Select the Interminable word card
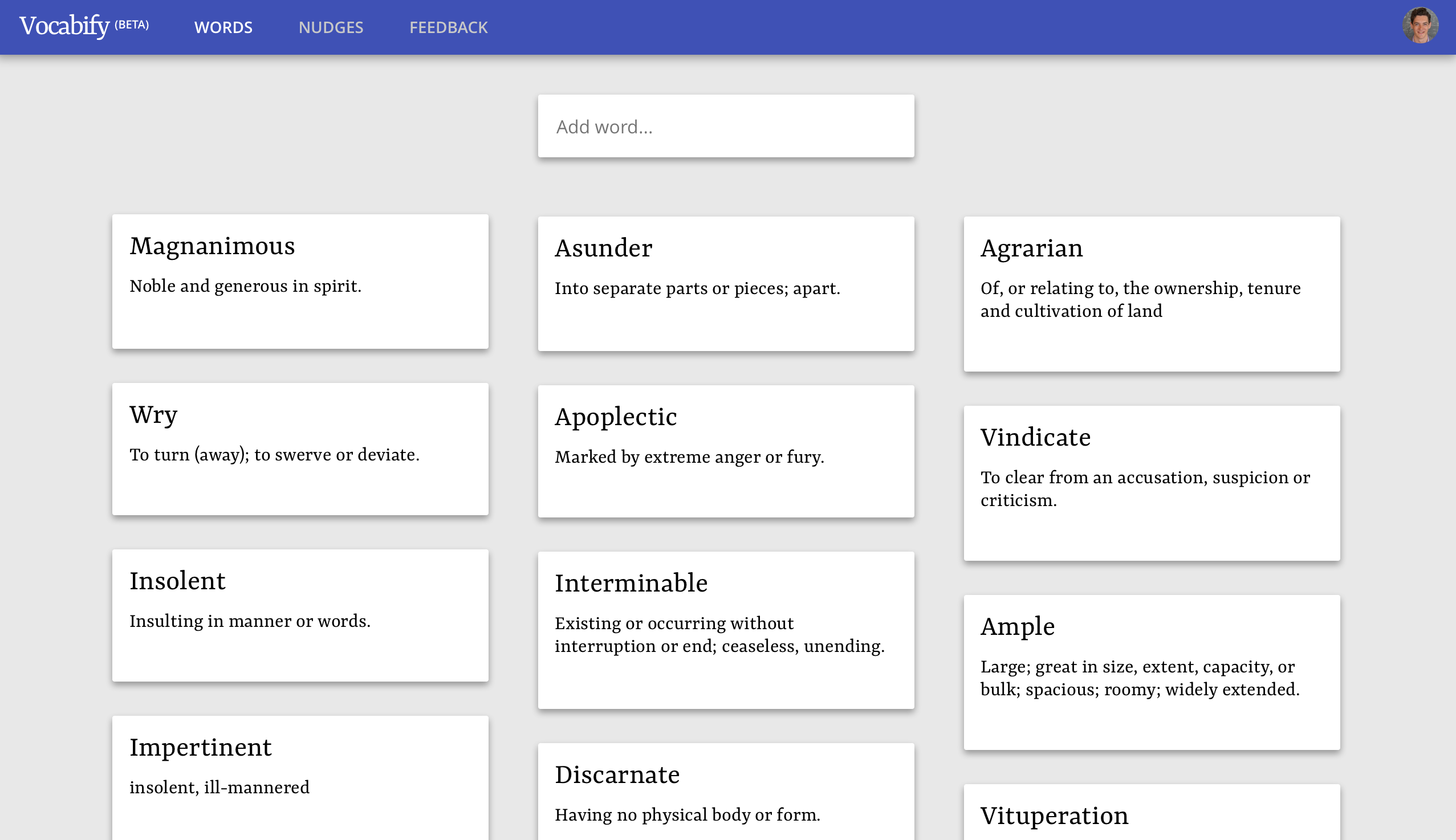This screenshot has height=840, width=1456. point(725,629)
